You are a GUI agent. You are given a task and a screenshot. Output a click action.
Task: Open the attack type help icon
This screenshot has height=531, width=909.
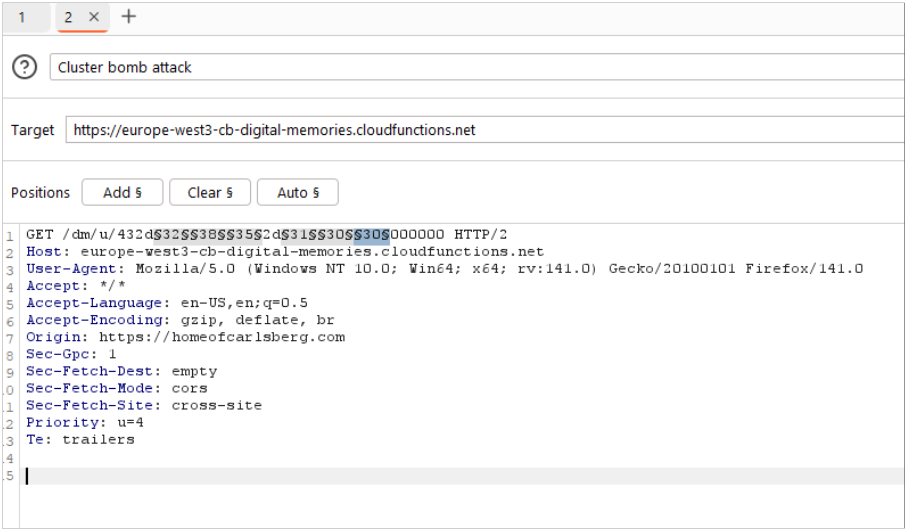pos(24,67)
